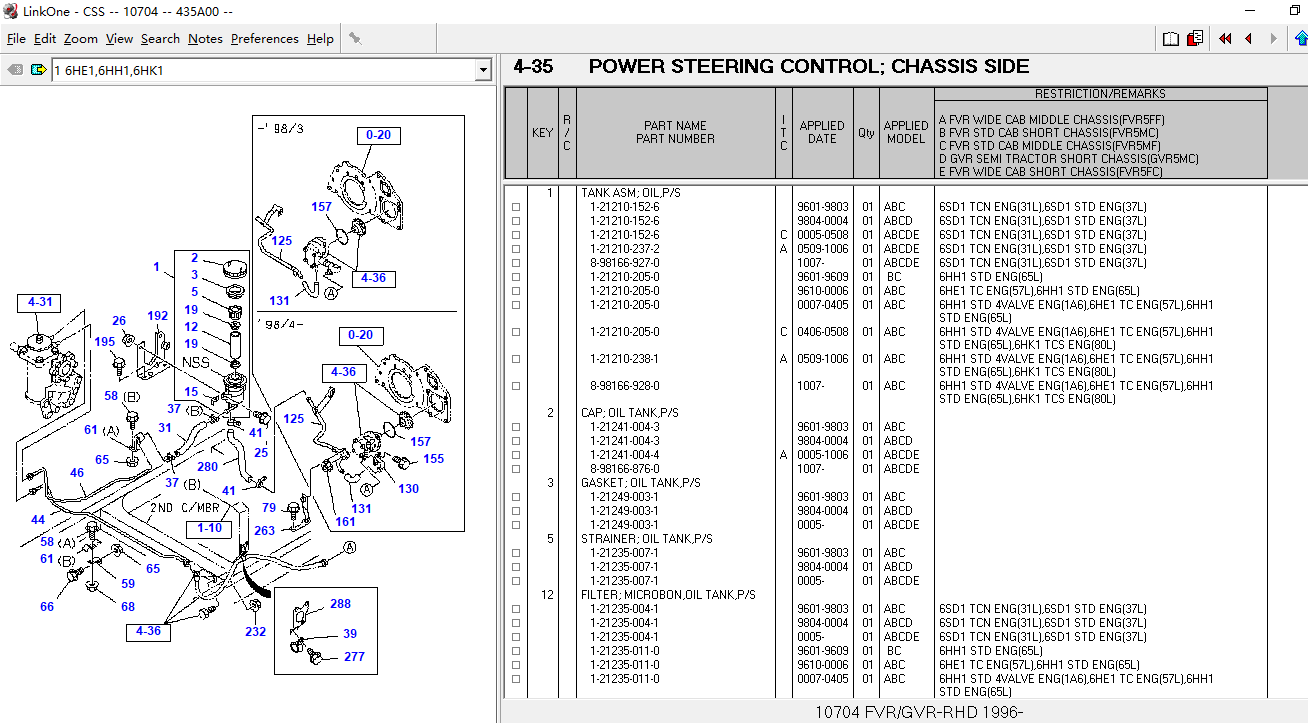Viewport: 1308px width, 723px height.
Task: Open the View menu
Action: pos(119,39)
